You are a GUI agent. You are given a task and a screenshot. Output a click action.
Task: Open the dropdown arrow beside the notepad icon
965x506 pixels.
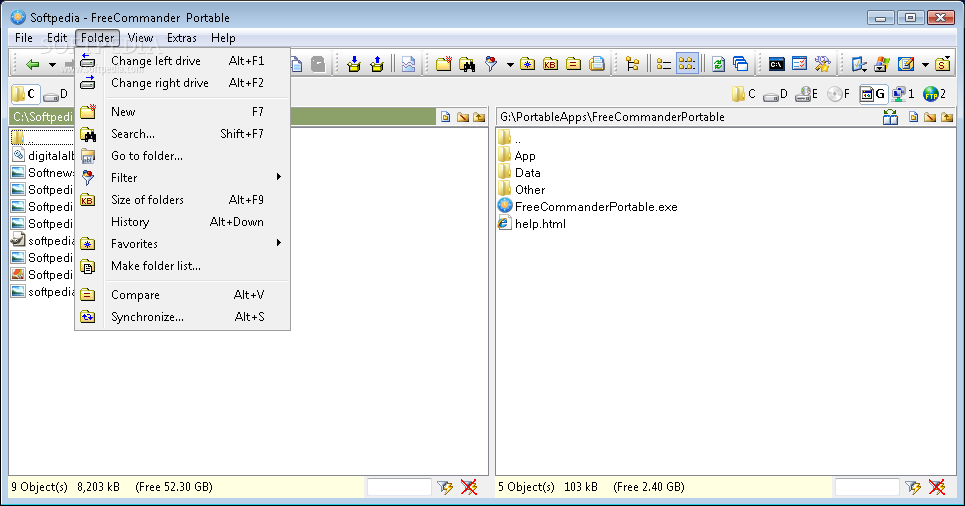924,64
